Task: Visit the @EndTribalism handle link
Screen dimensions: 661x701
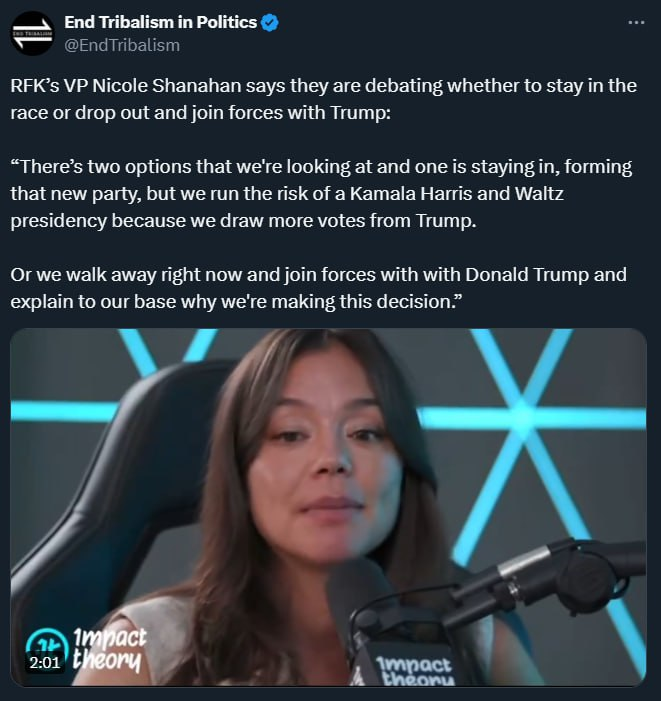Action: point(122,45)
